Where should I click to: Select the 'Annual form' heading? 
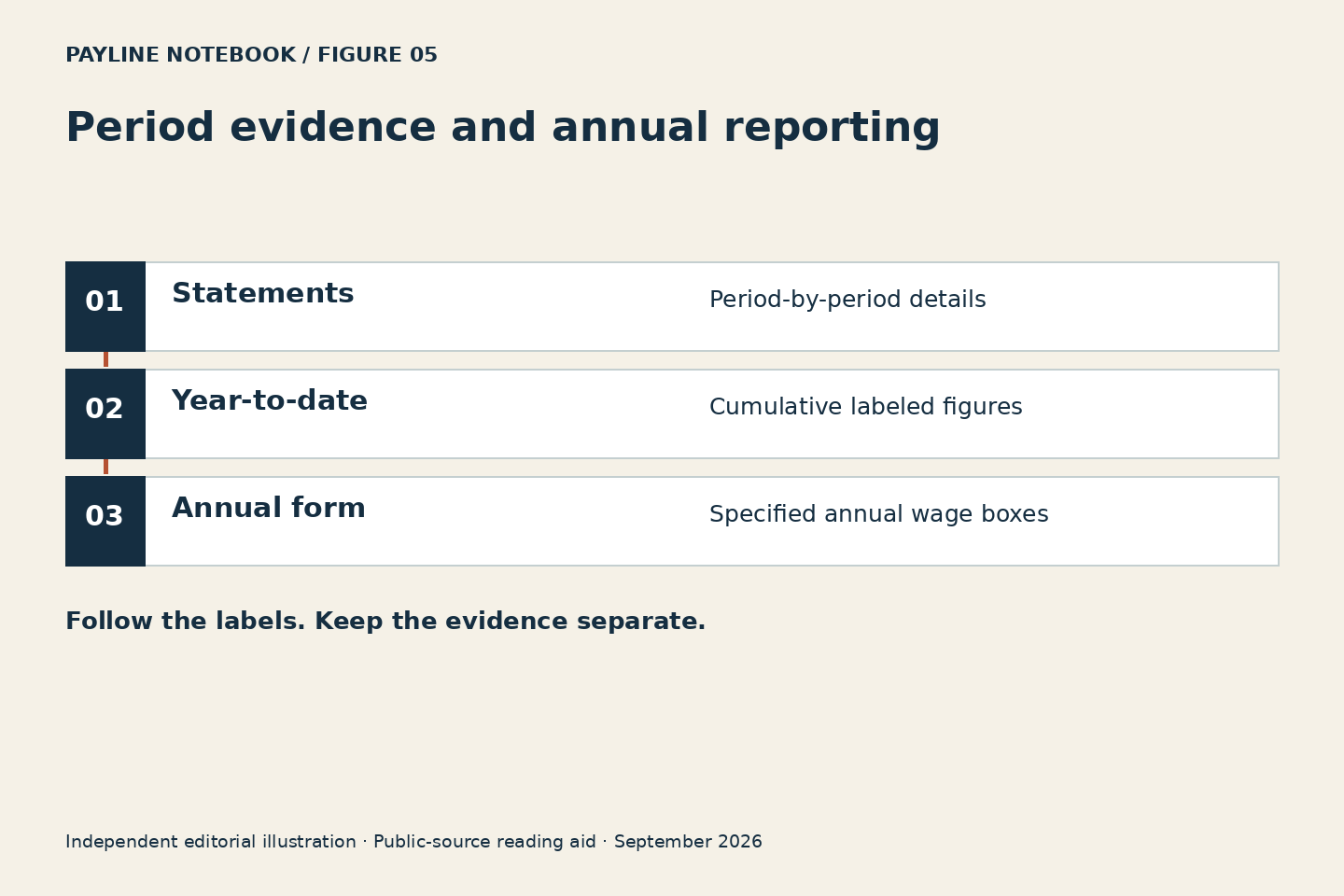click(x=269, y=509)
